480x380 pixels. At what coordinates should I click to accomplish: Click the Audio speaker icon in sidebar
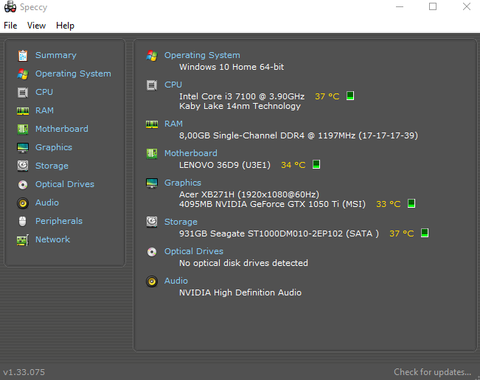coord(23,203)
